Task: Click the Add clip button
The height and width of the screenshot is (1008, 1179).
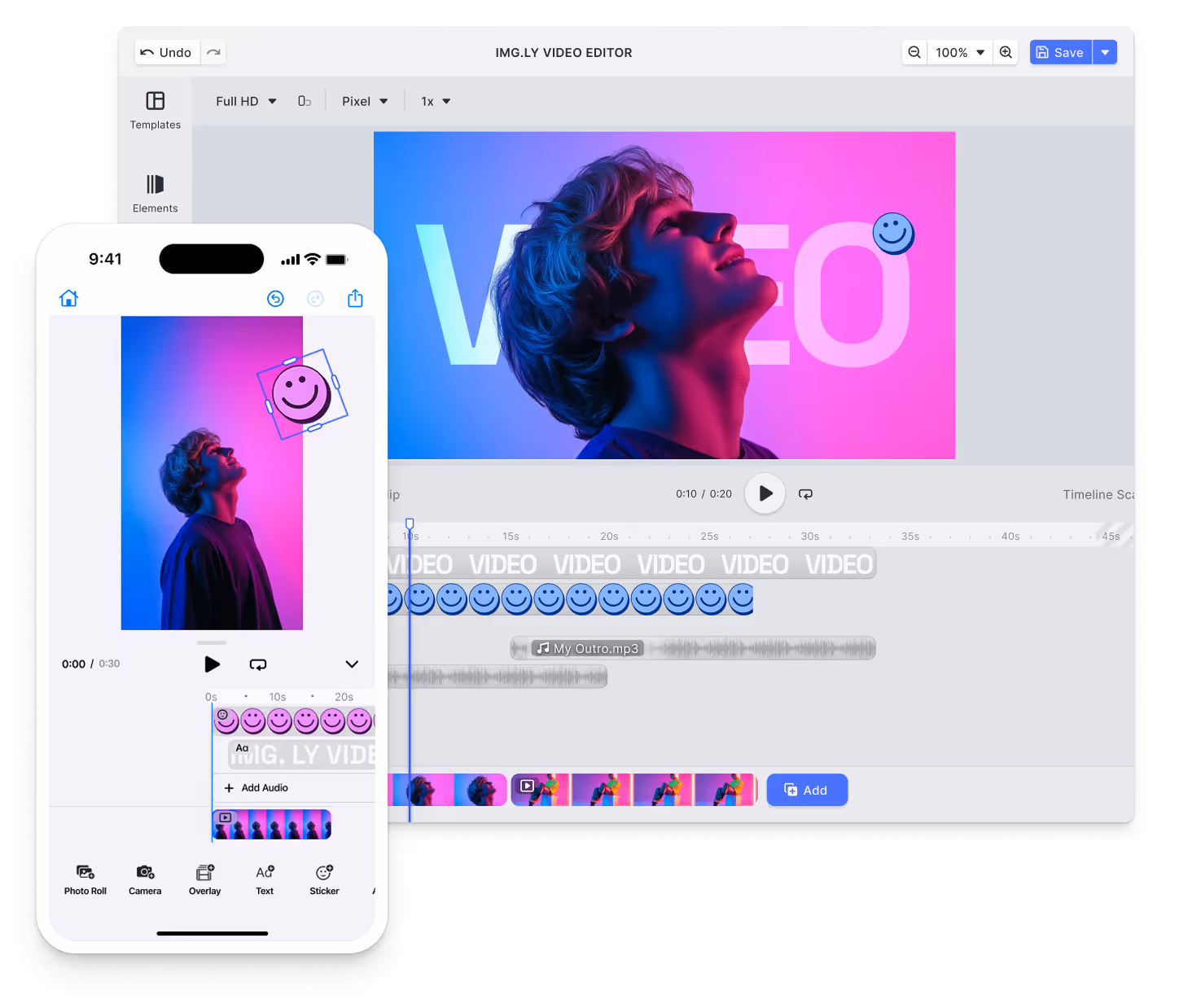Action: tap(807, 790)
